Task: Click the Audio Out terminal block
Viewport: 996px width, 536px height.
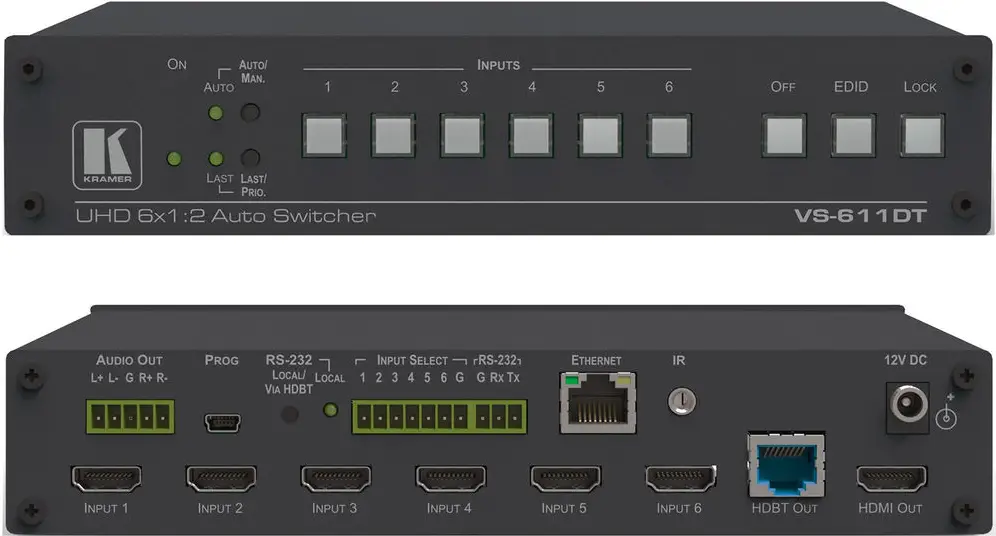Action: [x=130, y=417]
